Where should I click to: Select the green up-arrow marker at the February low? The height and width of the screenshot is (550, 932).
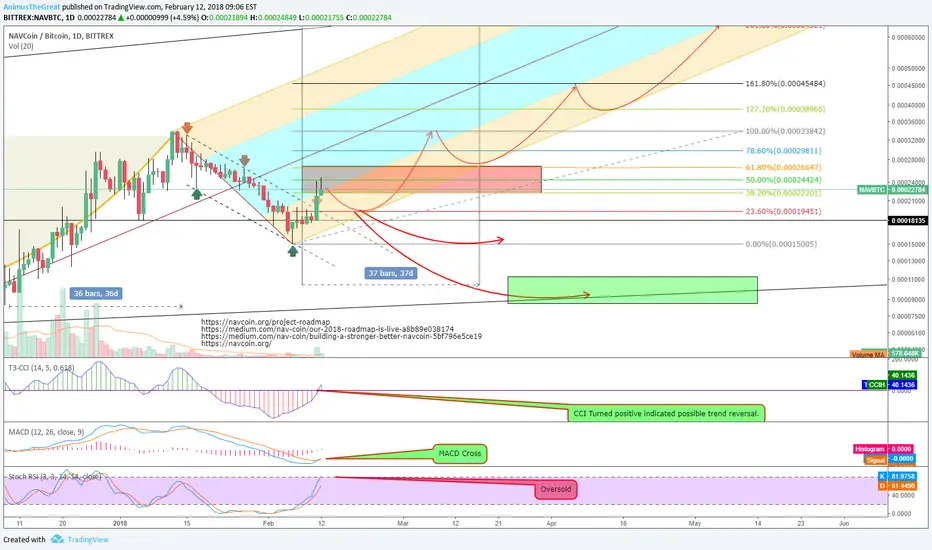292,251
